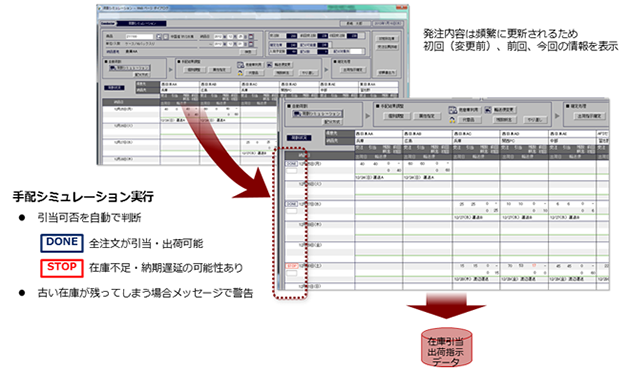
Task: Open the lower calendar icon beside date fields
Action: pyautogui.click(x=251, y=43)
